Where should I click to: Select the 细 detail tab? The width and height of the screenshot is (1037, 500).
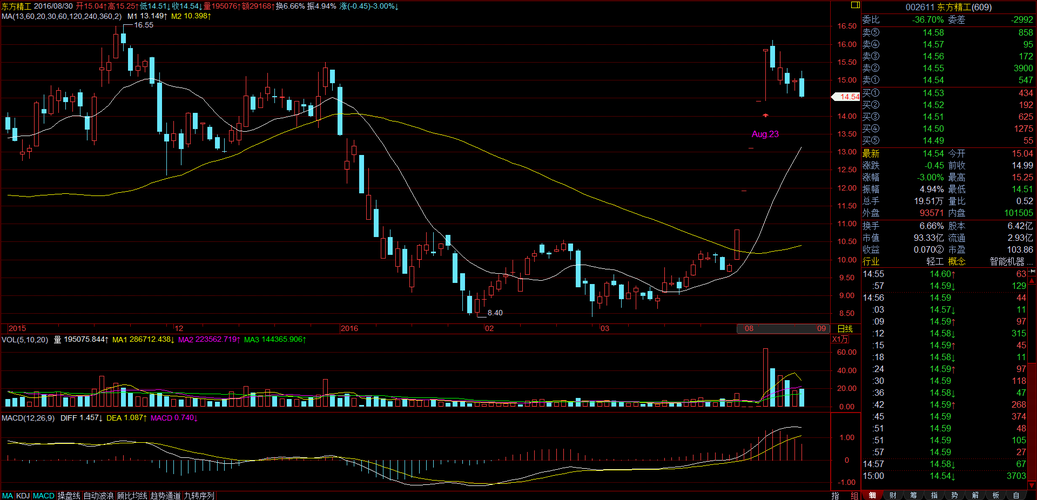coord(871,495)
